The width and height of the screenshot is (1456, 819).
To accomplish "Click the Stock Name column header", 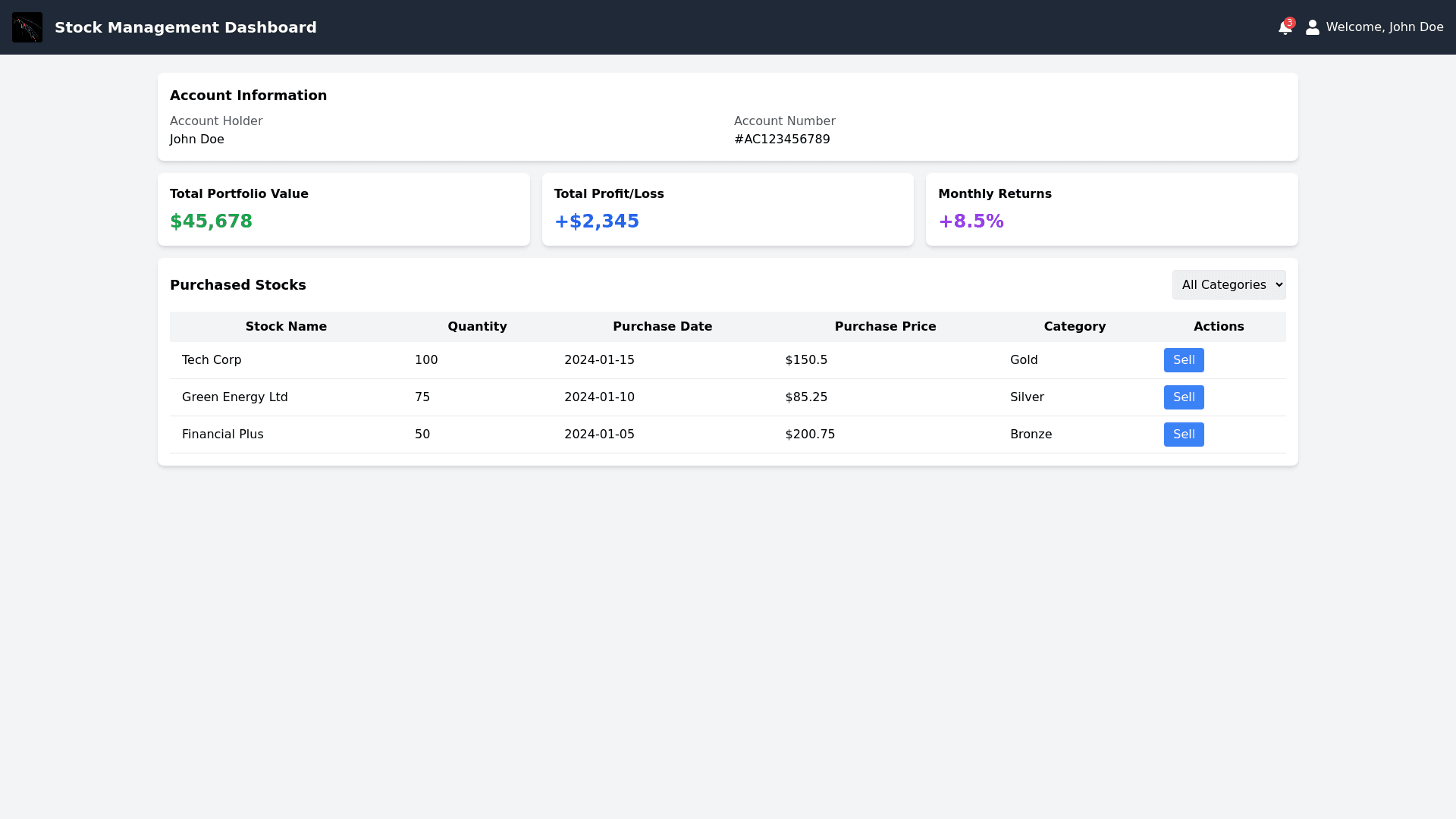I will tap(286, 327).
